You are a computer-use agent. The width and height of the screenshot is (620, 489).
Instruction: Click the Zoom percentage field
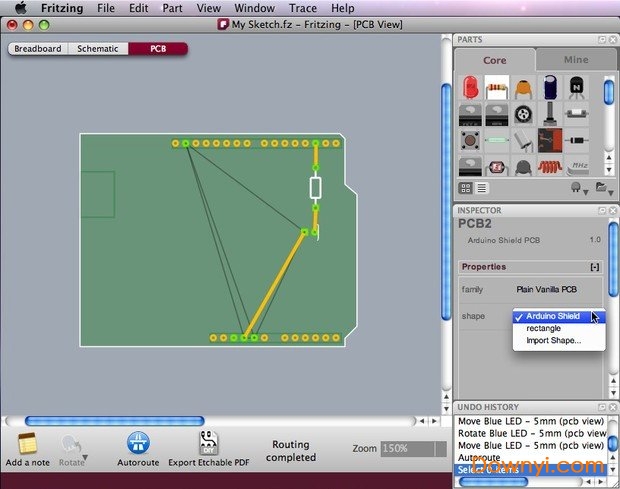411,449
